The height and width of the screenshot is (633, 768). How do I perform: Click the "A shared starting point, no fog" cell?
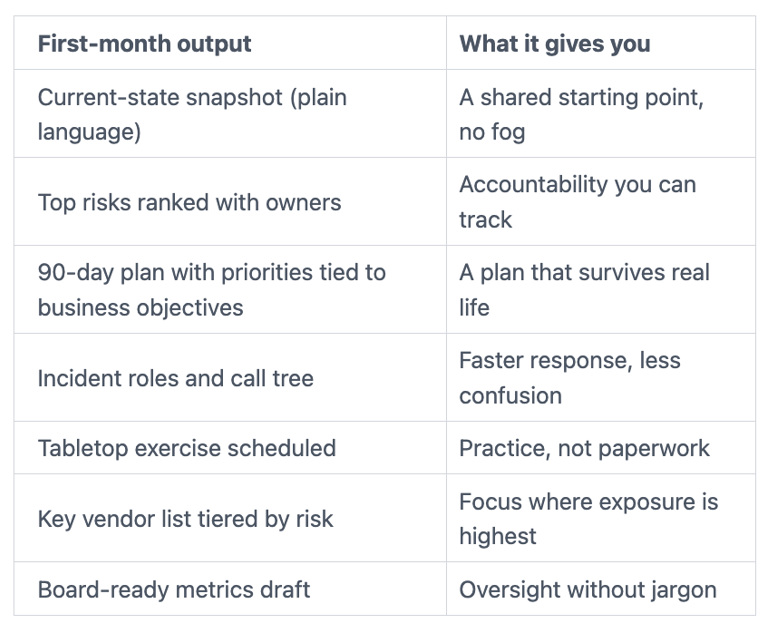pyautogui.click(x=581, y=114)
